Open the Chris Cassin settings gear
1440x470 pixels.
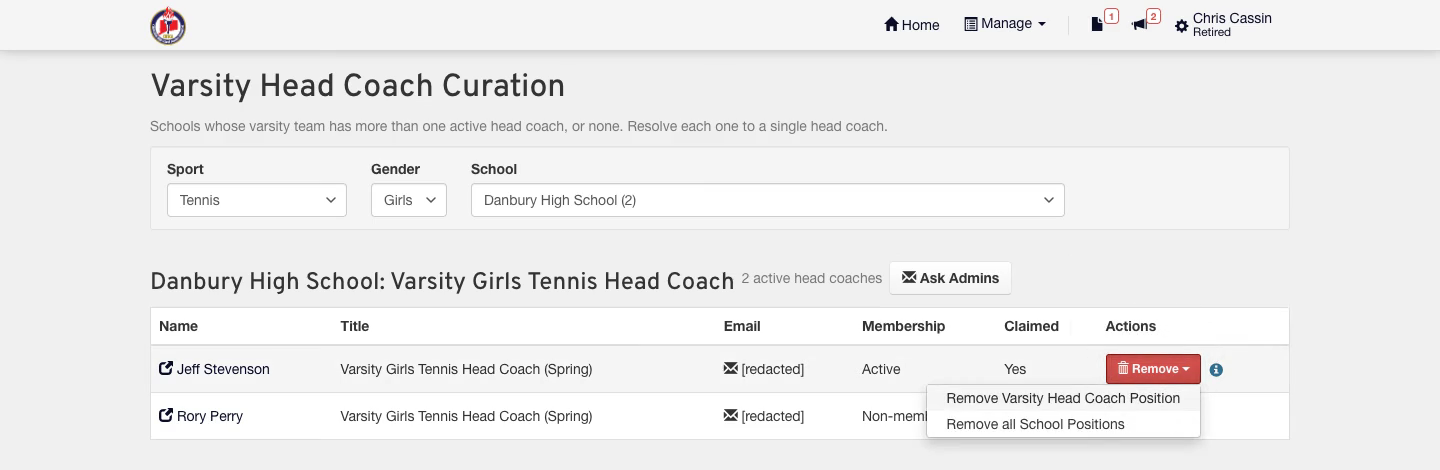(1182, 26)
